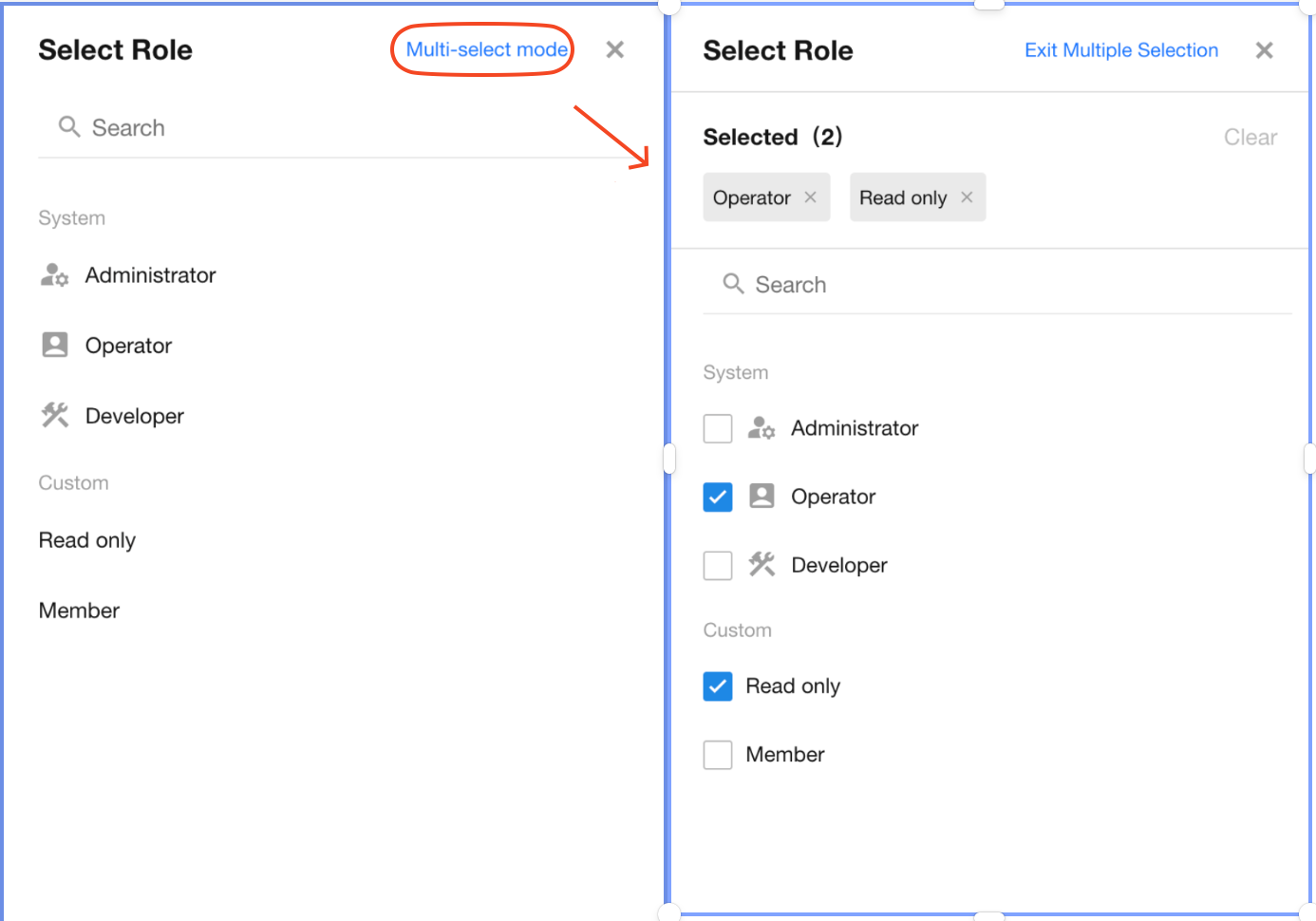Enable the Developer checkbox
This screenshot has height=921, width=1316.
pos(718,566)
